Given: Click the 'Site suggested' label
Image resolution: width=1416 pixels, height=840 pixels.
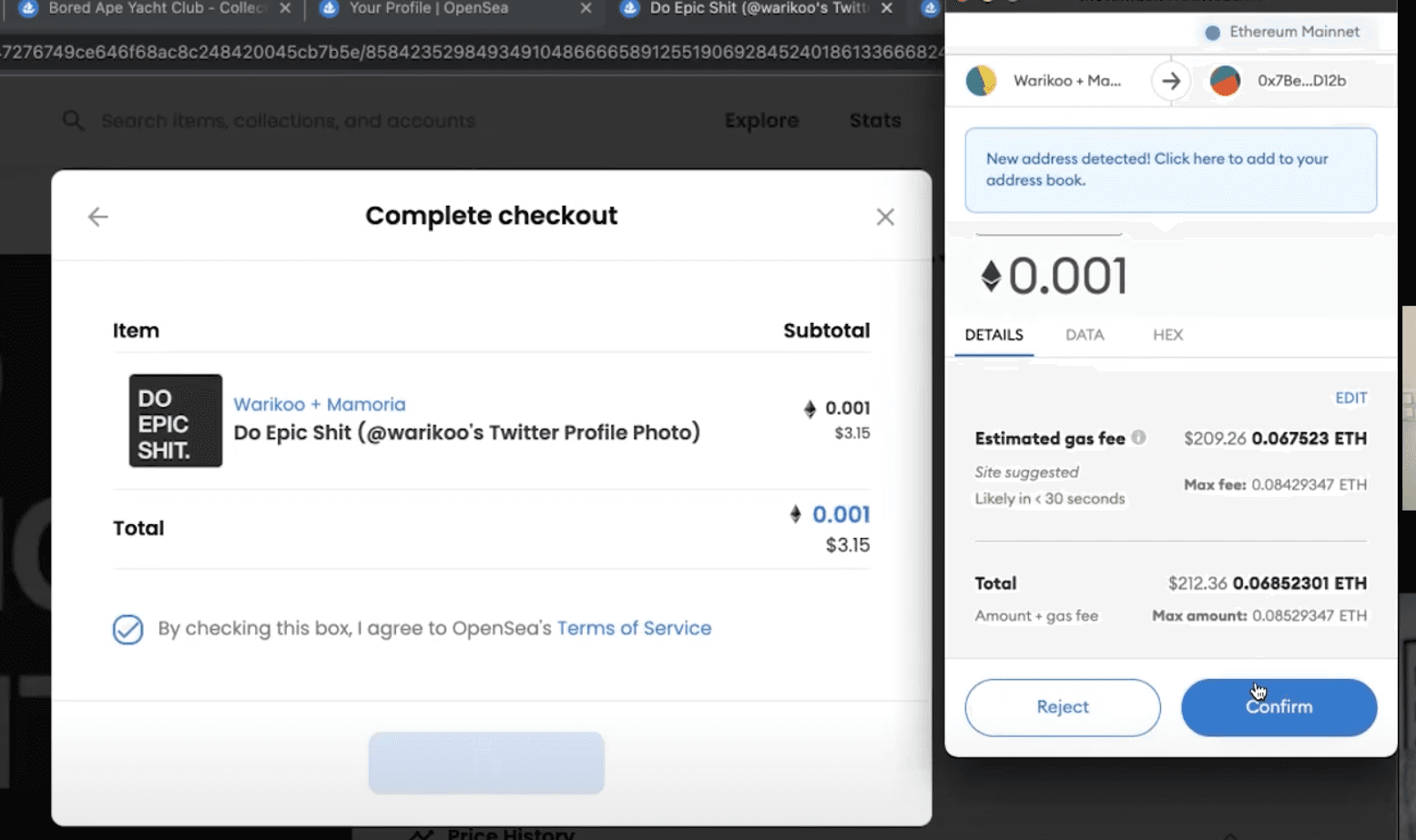Looking at the screenshot, I should [1026, 472].
